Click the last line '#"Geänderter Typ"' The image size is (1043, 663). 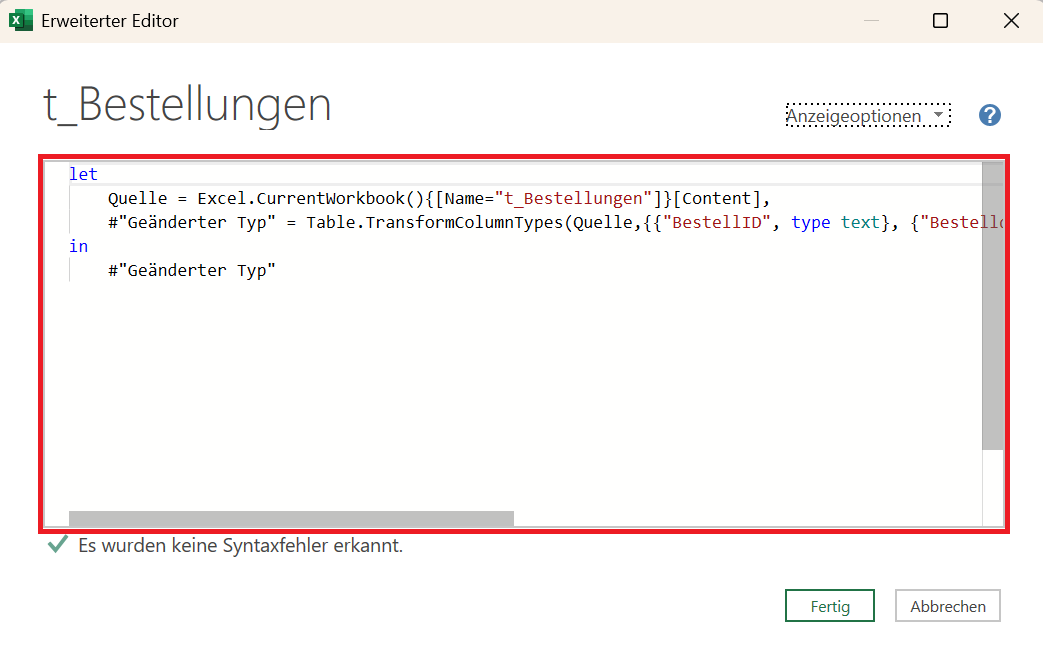tap(191, 270)
